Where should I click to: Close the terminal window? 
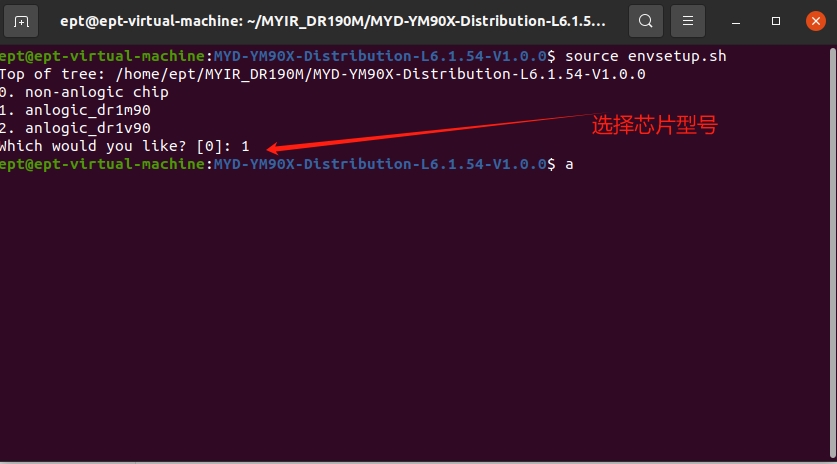[x=816, y=21]
